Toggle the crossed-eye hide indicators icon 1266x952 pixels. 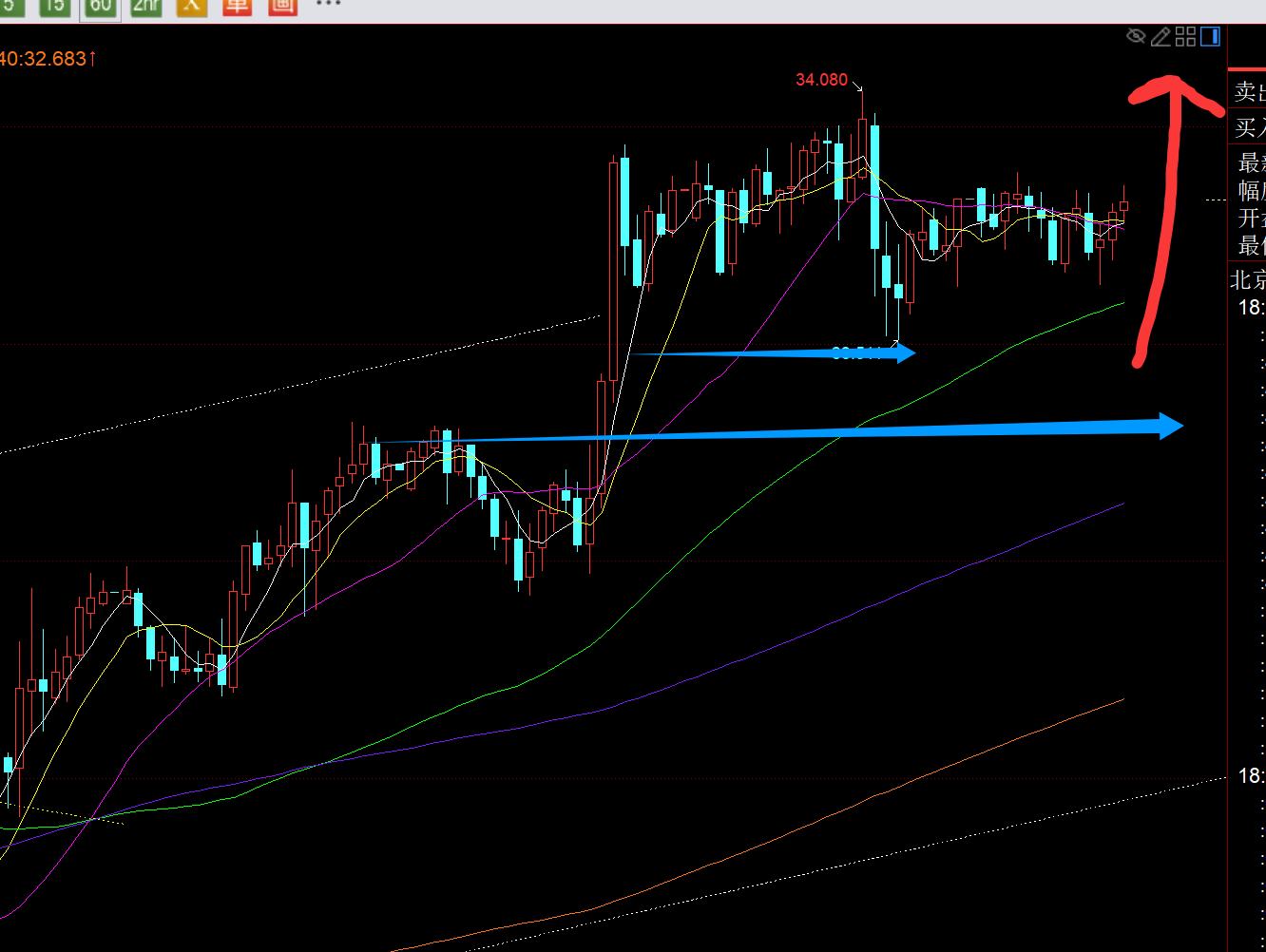pos(1136,36)
